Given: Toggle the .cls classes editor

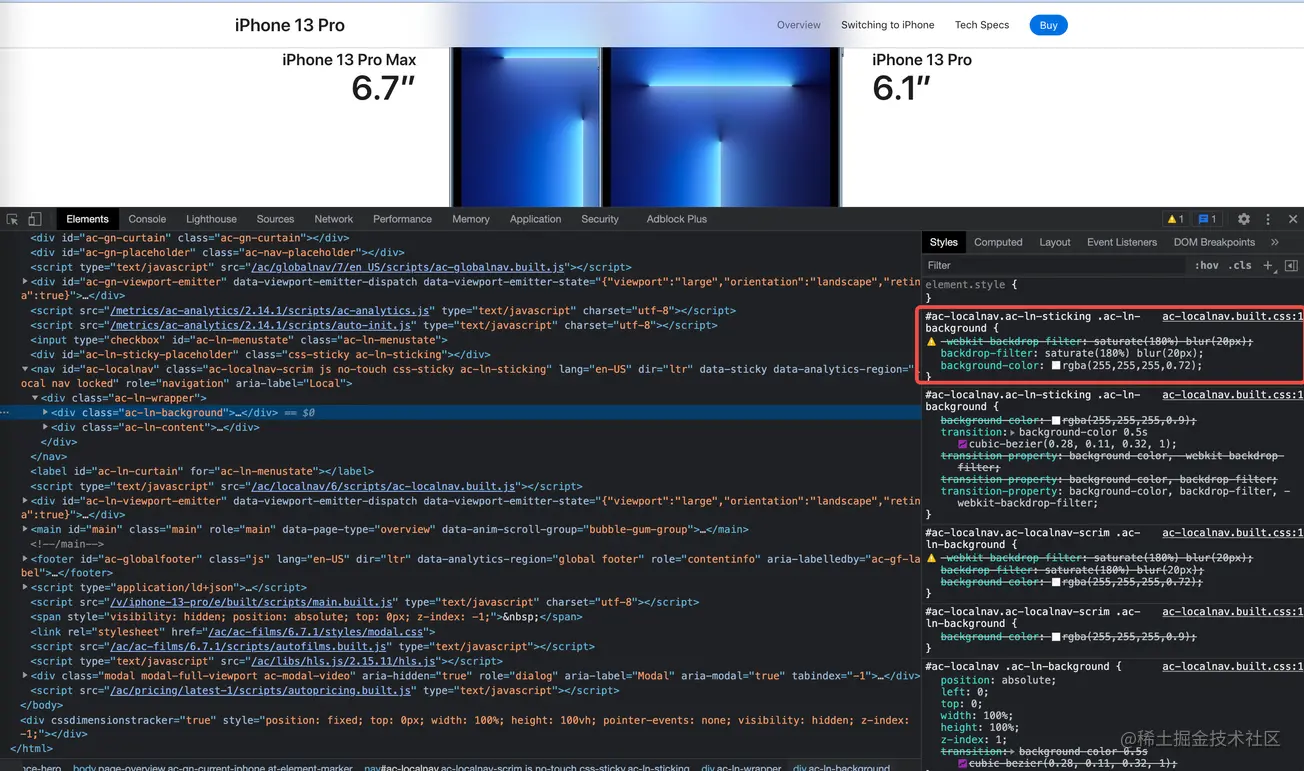Looking at the screenshot, I should tap(1240, 265).
